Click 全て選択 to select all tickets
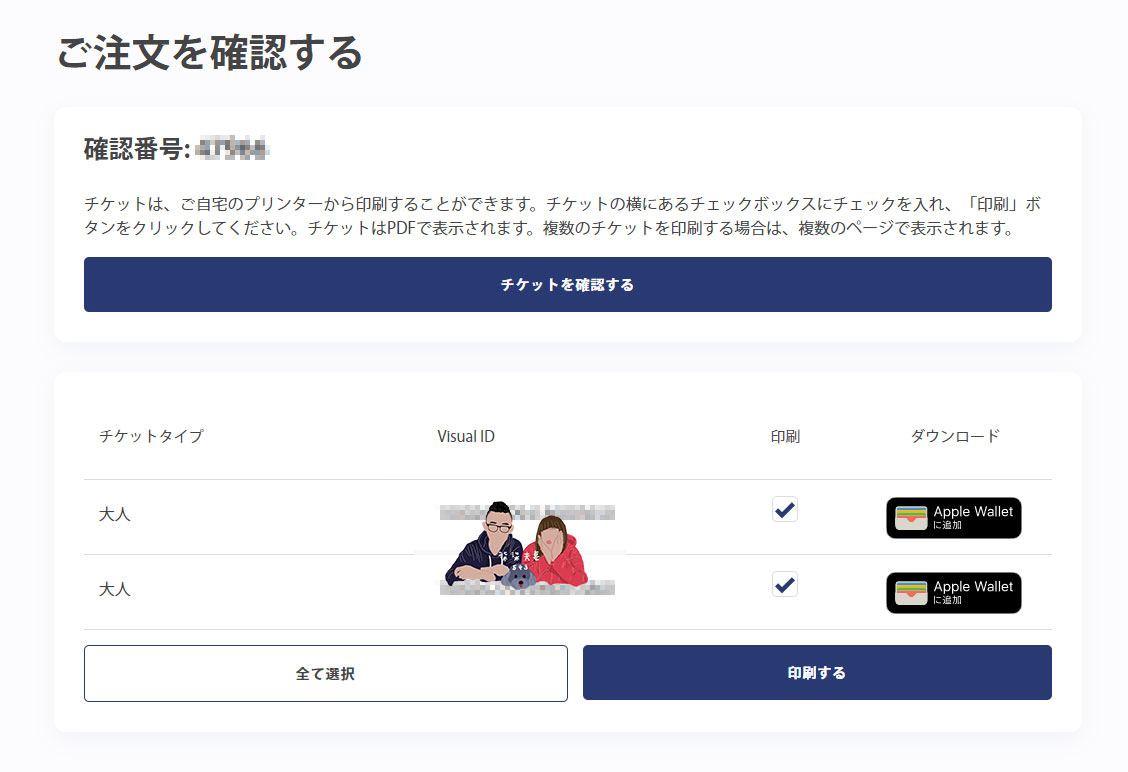This screenshot has width=1128, height=772. [x=326, y=672]
